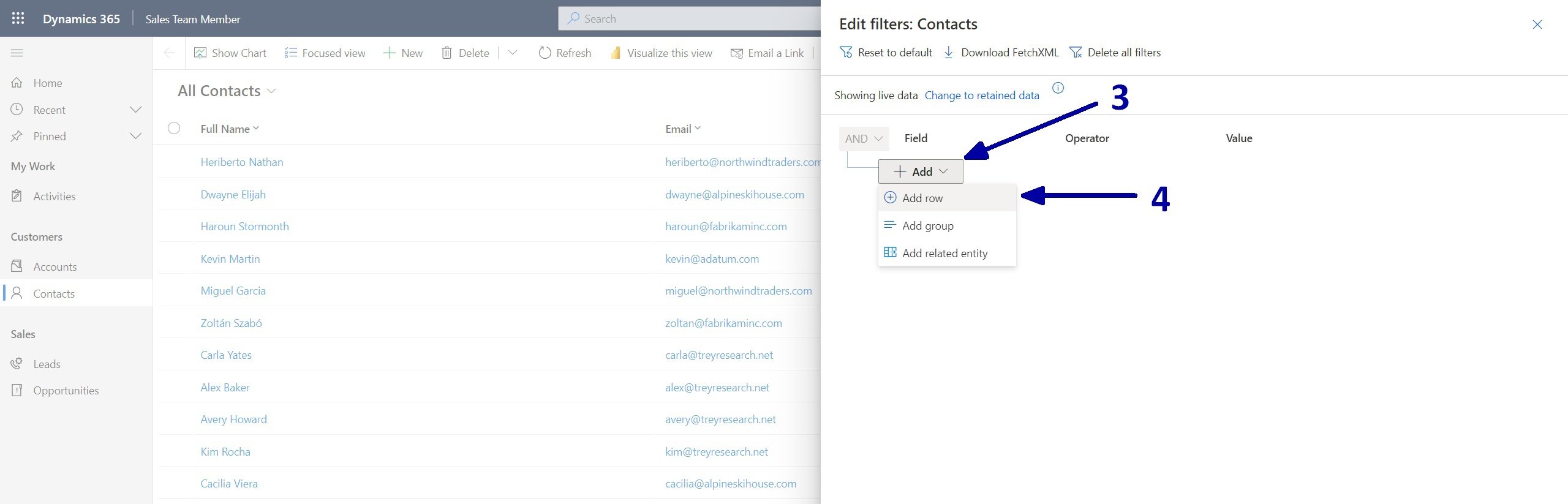1568x504 pixels.
Task: Click email carla@treyresearch.net
Action: pos(719,355)
